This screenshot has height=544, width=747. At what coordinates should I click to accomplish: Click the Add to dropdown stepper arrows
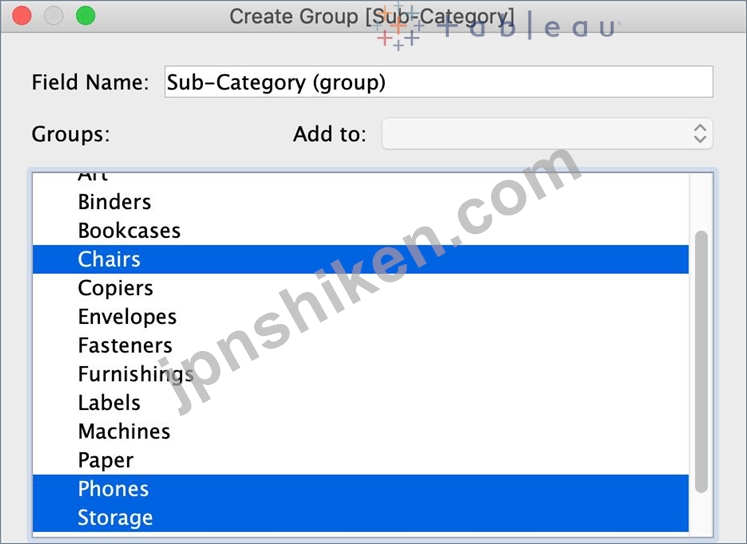[700, 133]
